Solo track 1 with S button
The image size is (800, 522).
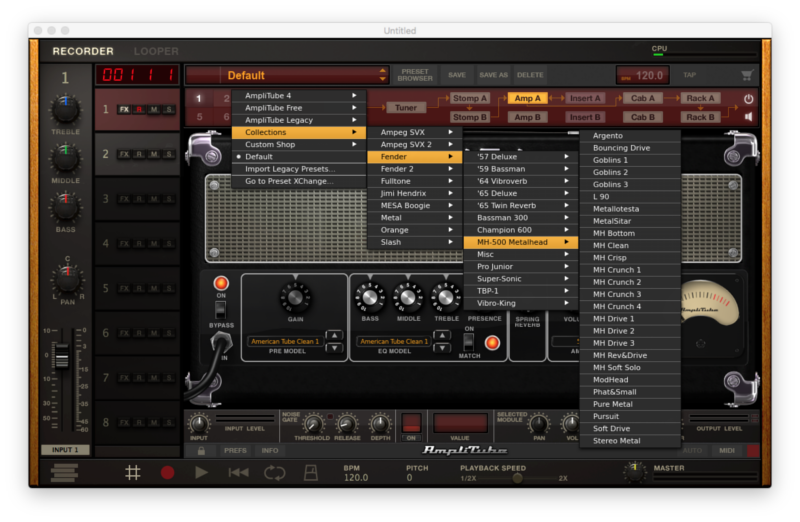click(169, 110)
